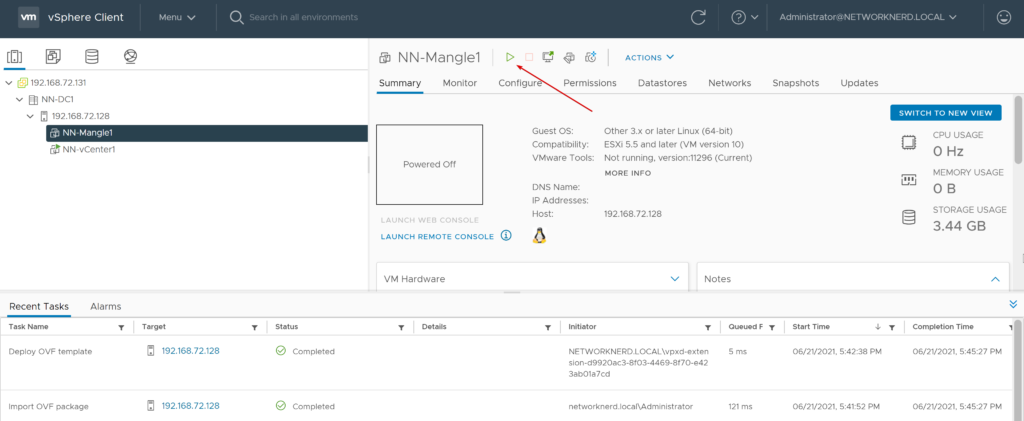Power on the NN-Mangle1 VM

pos(510,57)
